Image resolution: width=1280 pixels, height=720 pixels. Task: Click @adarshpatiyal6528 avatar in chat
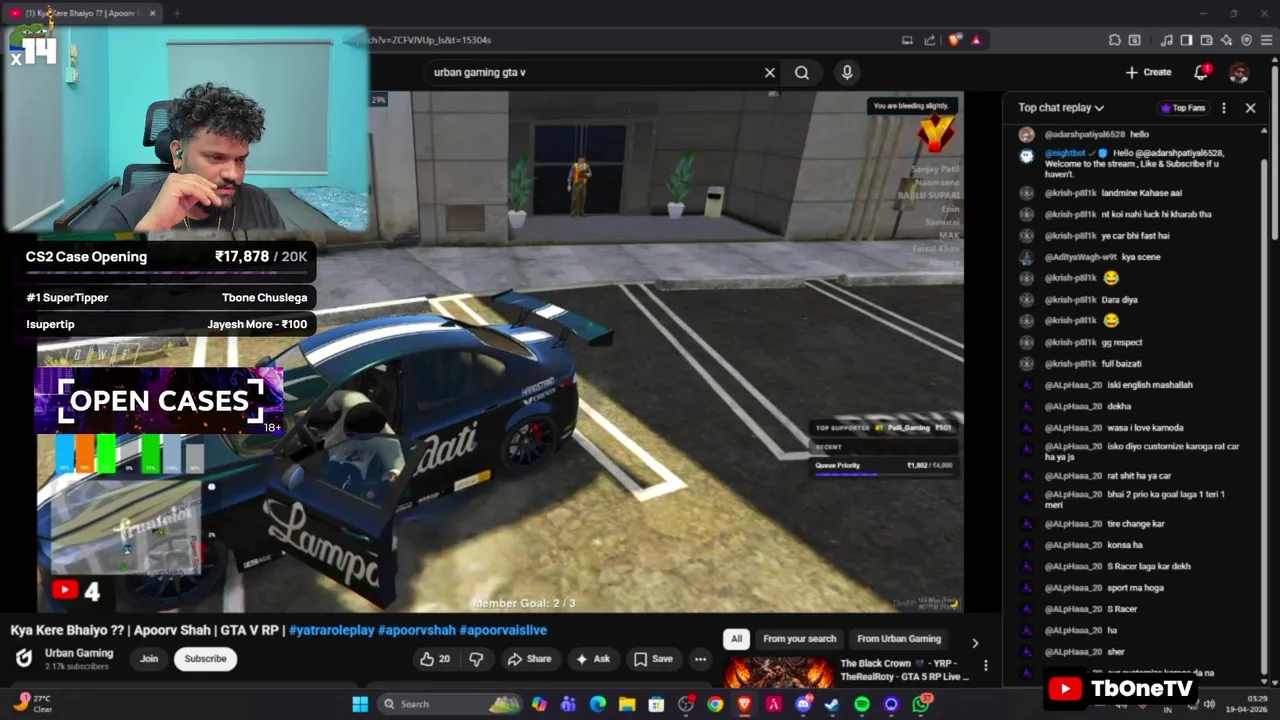click(x=1026, y=134)
